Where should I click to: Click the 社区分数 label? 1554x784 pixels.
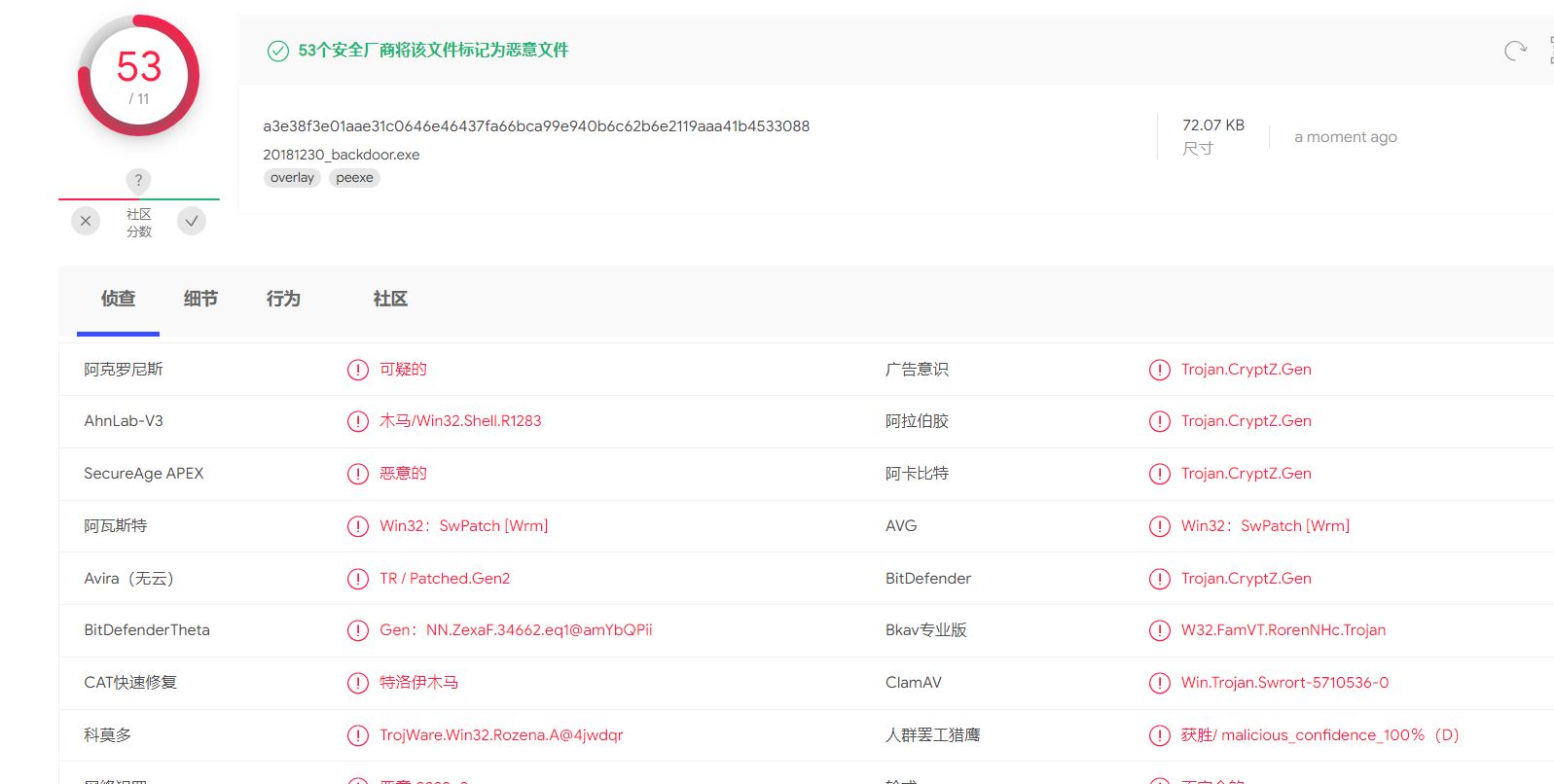pos(139,223)
